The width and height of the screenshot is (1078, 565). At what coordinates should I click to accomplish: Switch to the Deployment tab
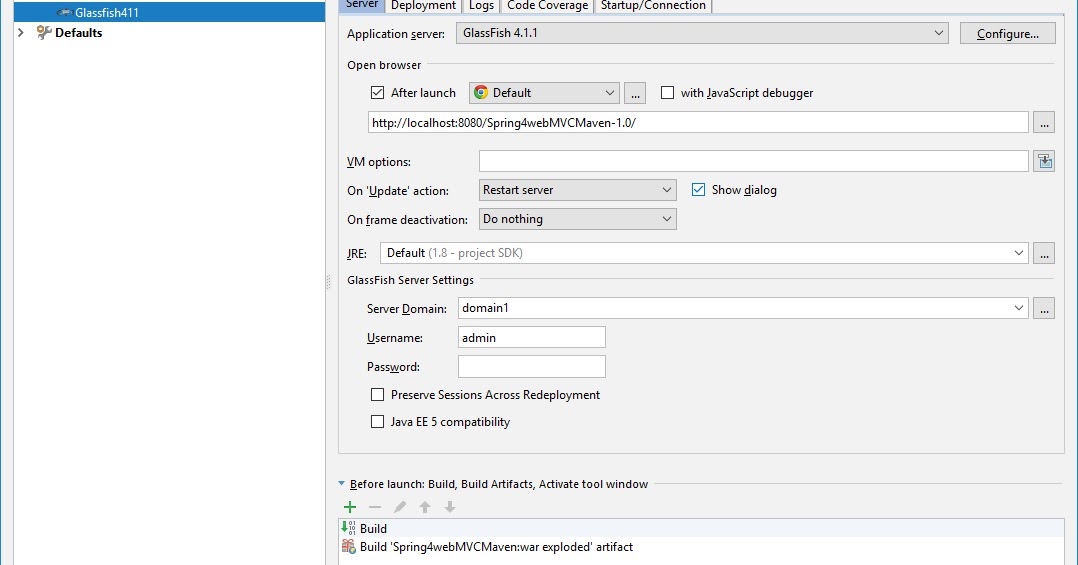coord(423,5)
